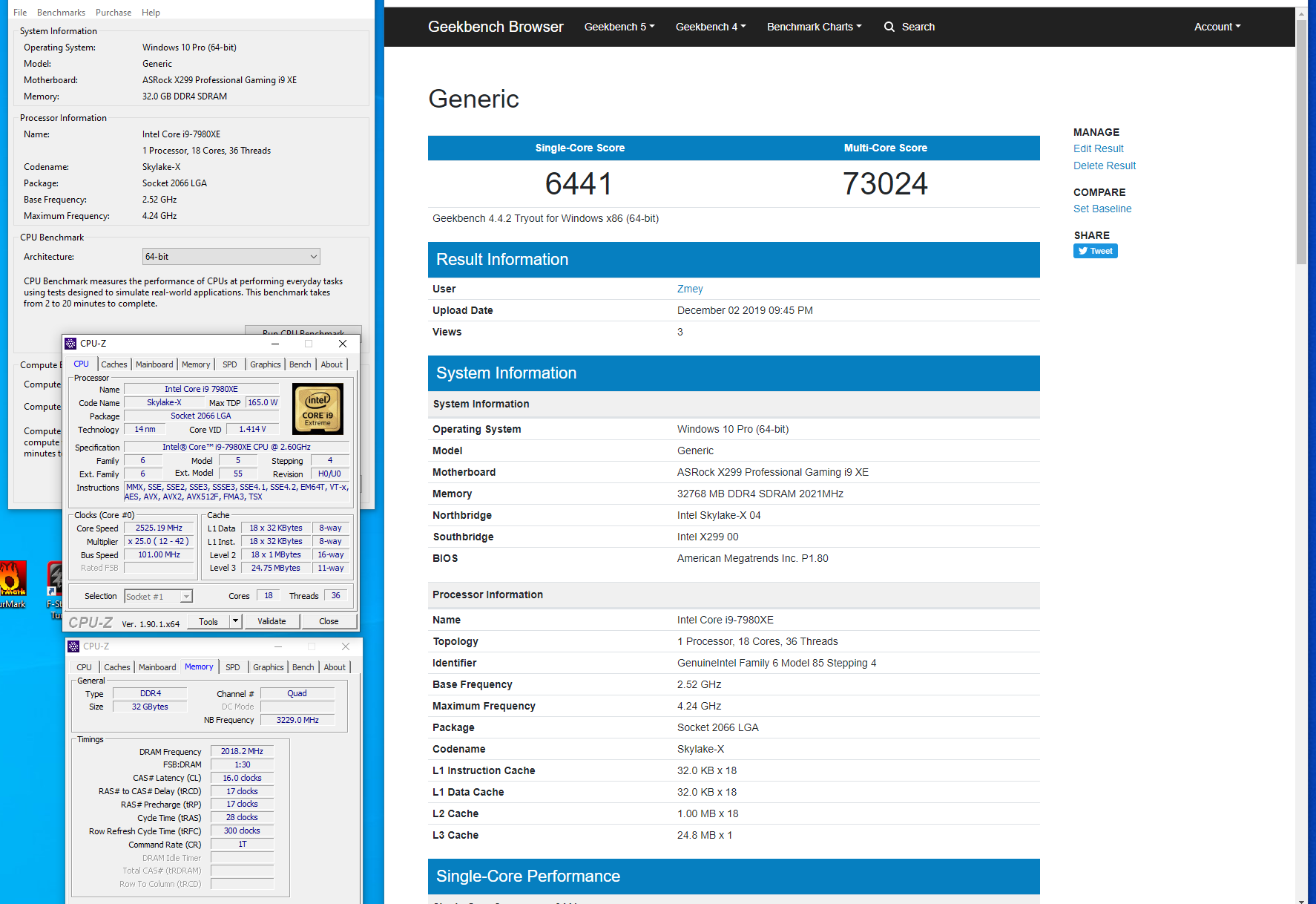Click the Single-Core score 6441
The width and height of the screenshot is (1316, 904).
pos(579,183)
